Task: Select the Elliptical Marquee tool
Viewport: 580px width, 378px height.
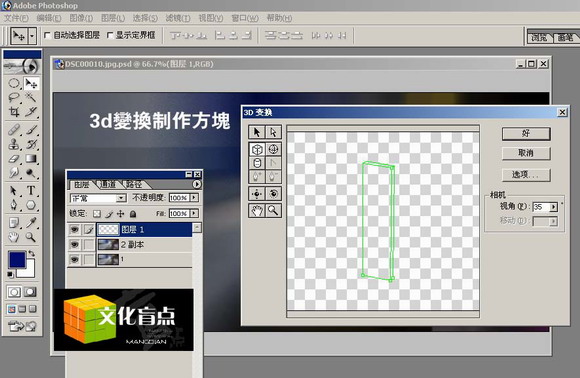Action: [14, 84]
